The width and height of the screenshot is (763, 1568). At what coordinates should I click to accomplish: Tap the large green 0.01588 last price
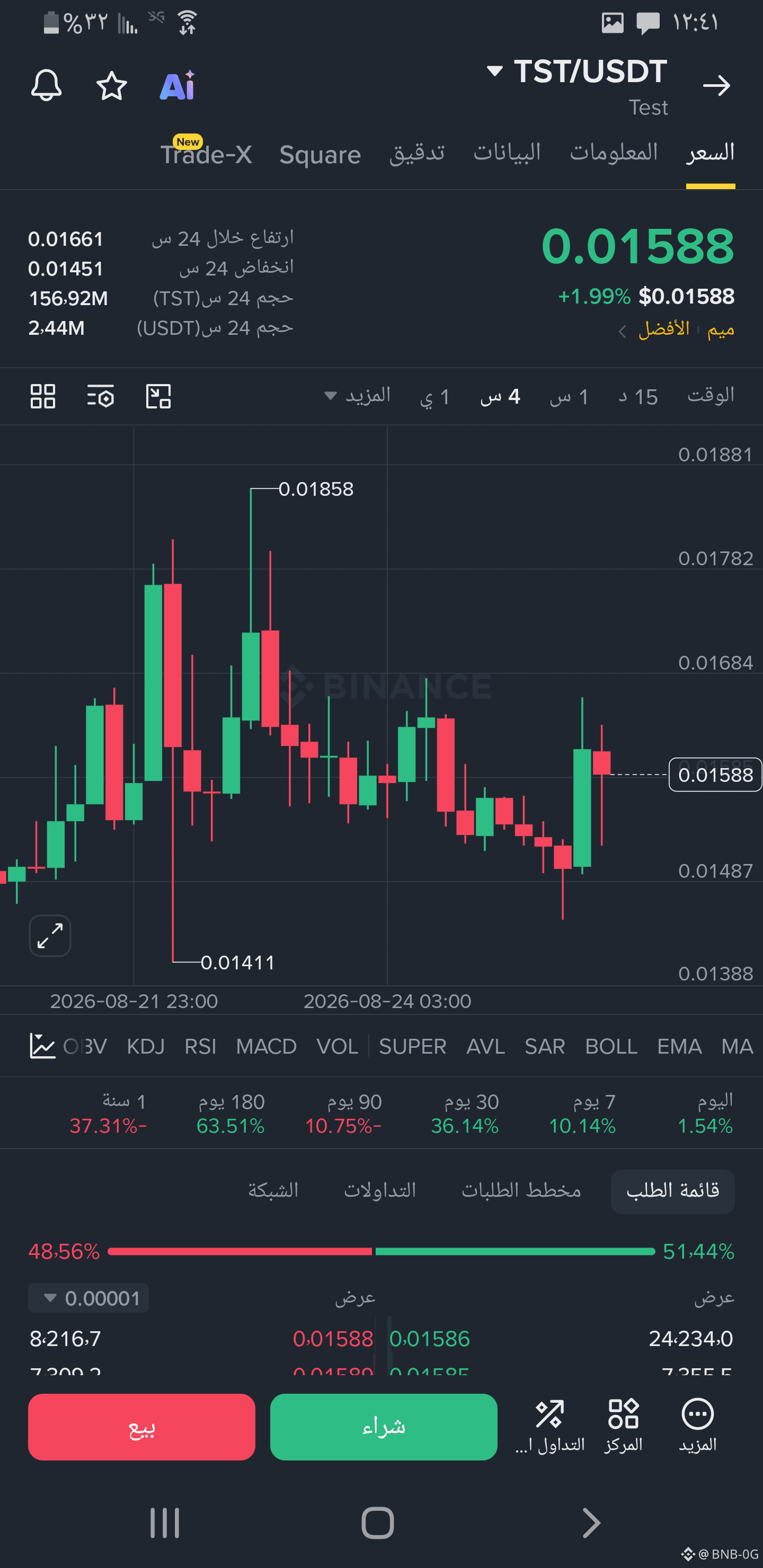[x=637, y=246]
